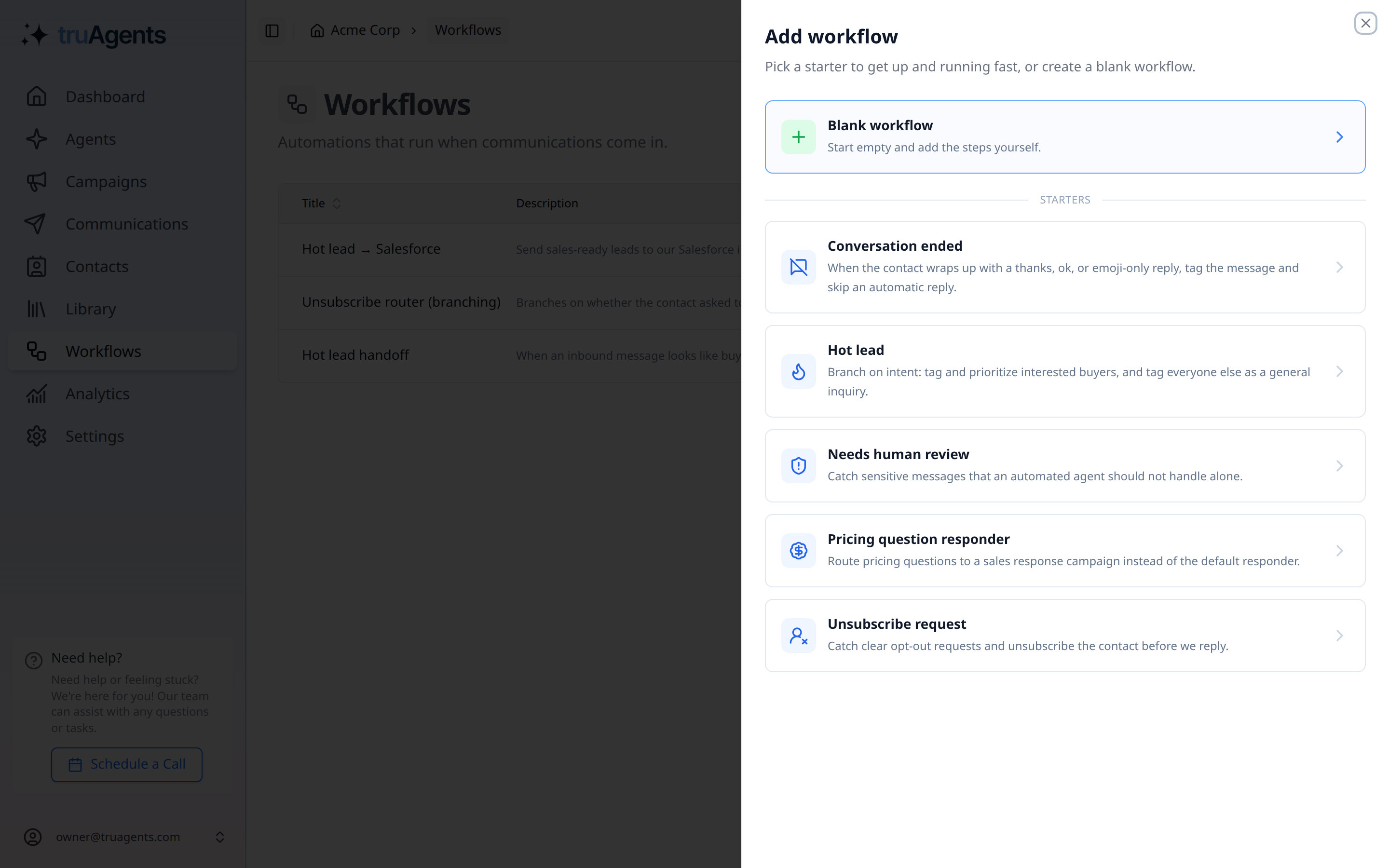Screen dimensions: 1389x868
Task: Click the Schedule a Call button
Action: pos(127,764)
